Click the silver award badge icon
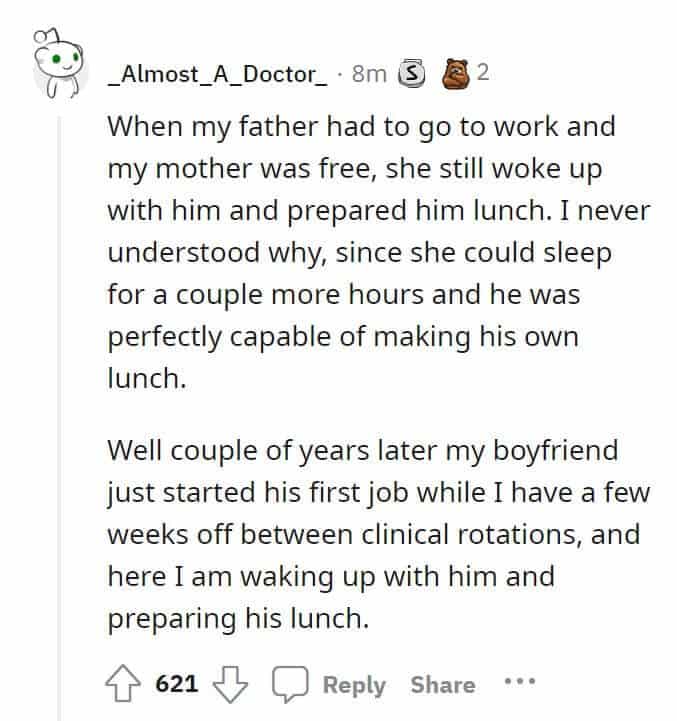This screenshot has width=677, height=721. (x=411, y=73)
